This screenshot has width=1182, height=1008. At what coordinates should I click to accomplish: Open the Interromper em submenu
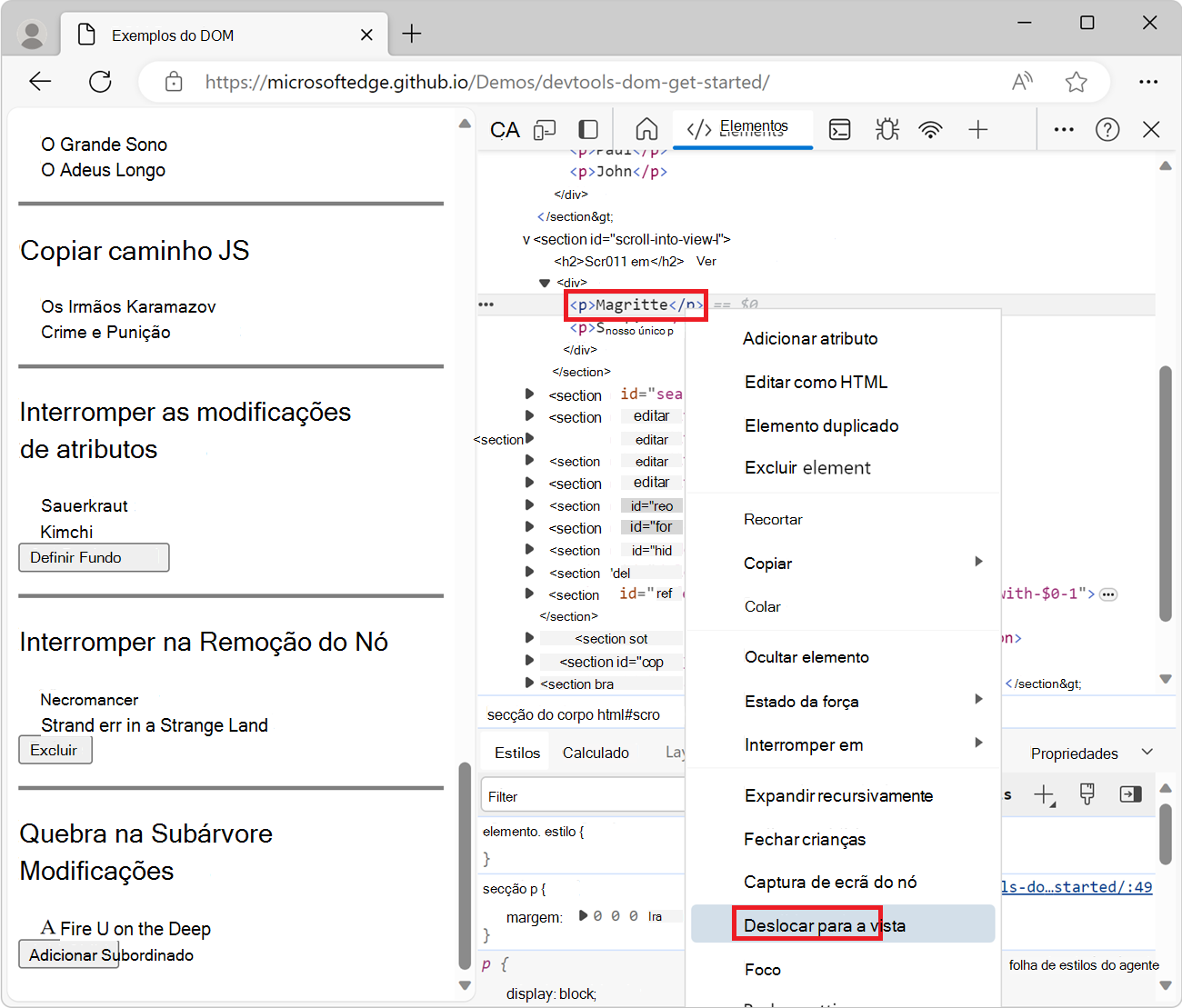point(843,744)
